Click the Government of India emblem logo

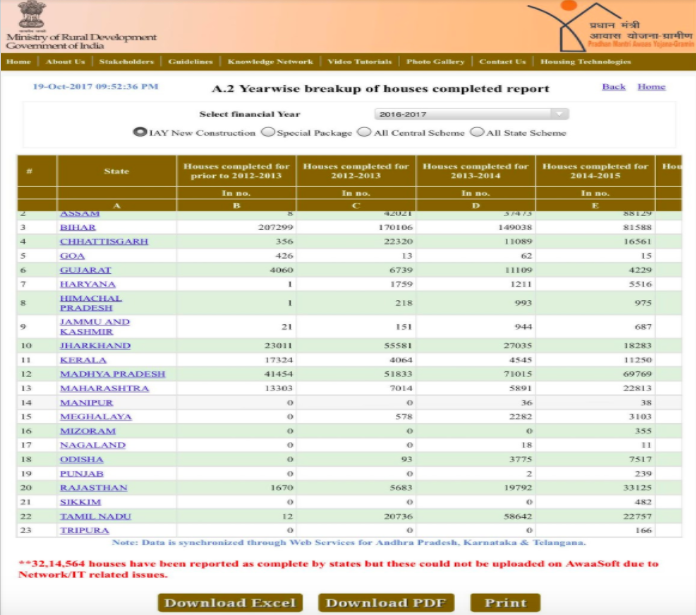[x=23, y=16]
